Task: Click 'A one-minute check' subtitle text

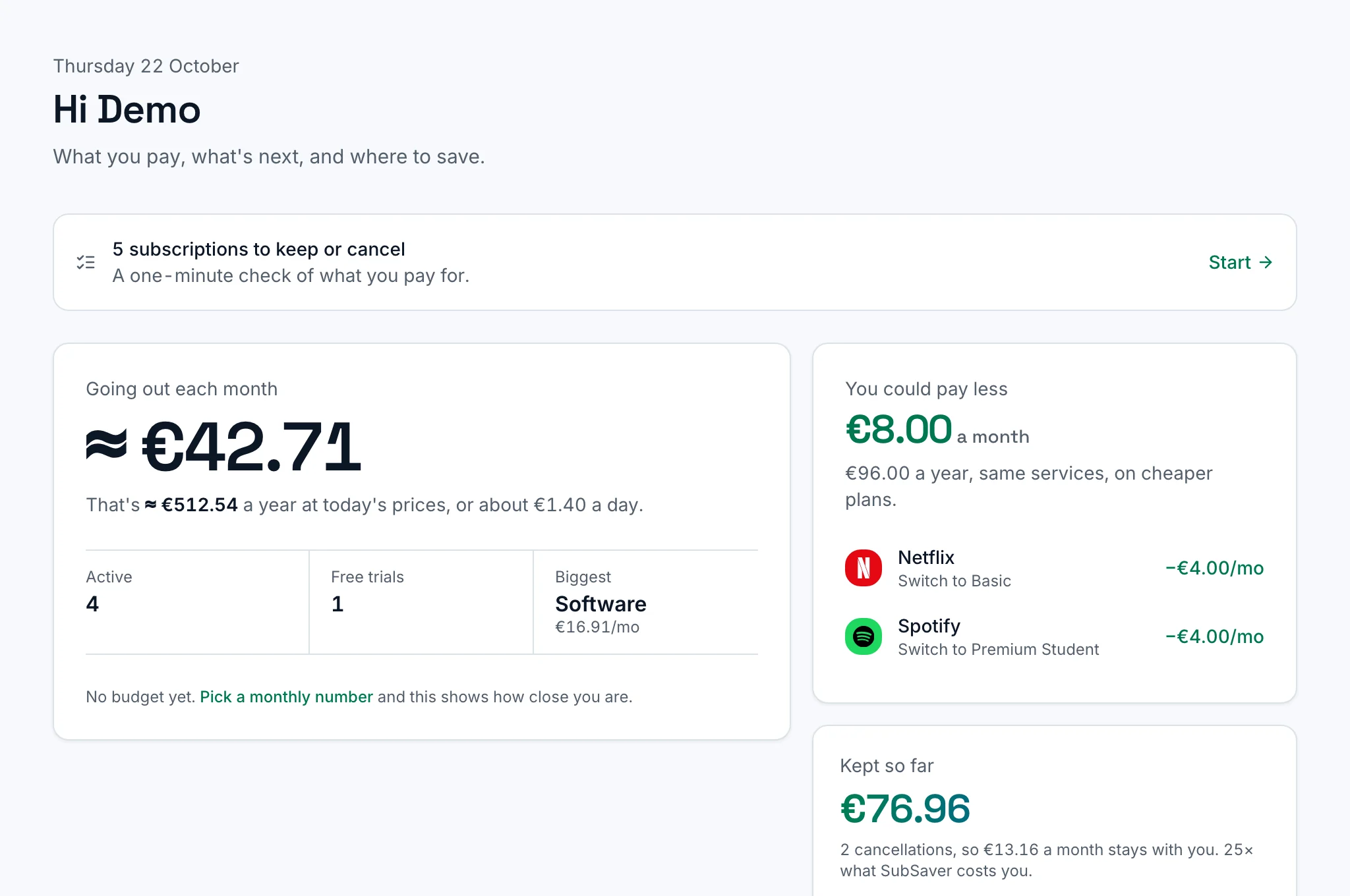Action: [291, 275]
